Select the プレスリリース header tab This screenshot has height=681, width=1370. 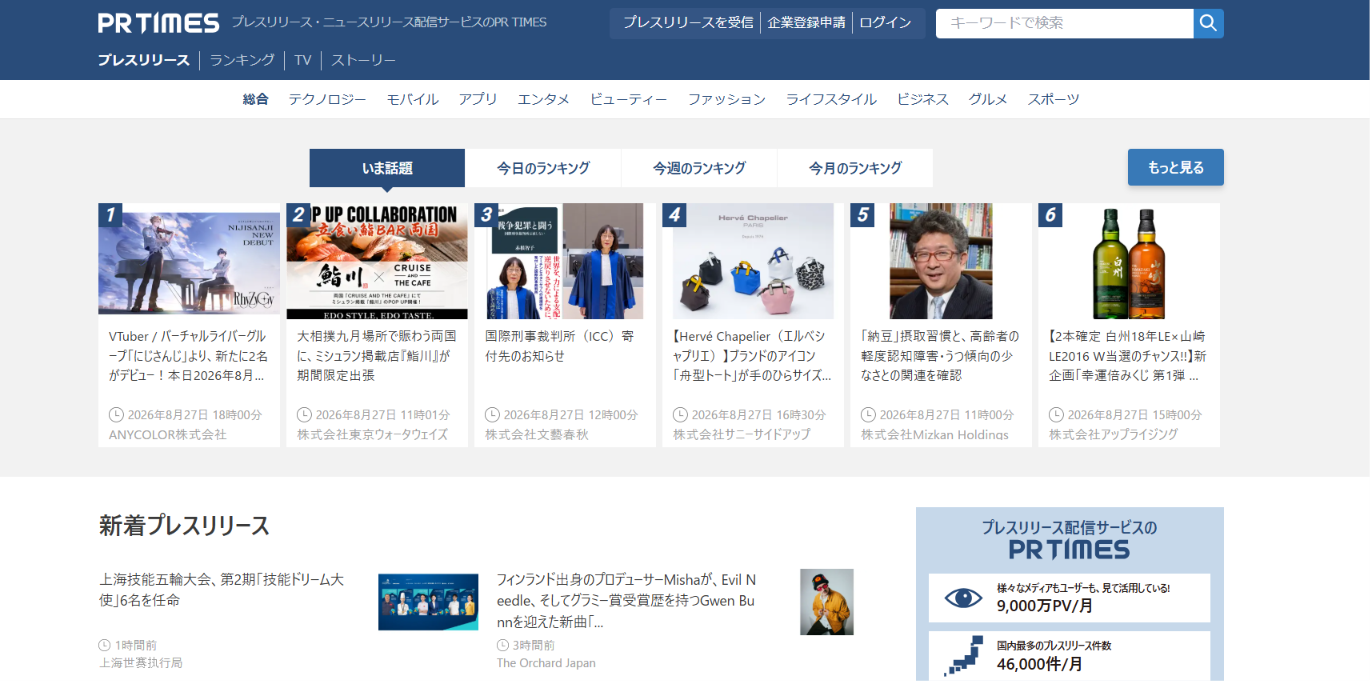[143, 60]
